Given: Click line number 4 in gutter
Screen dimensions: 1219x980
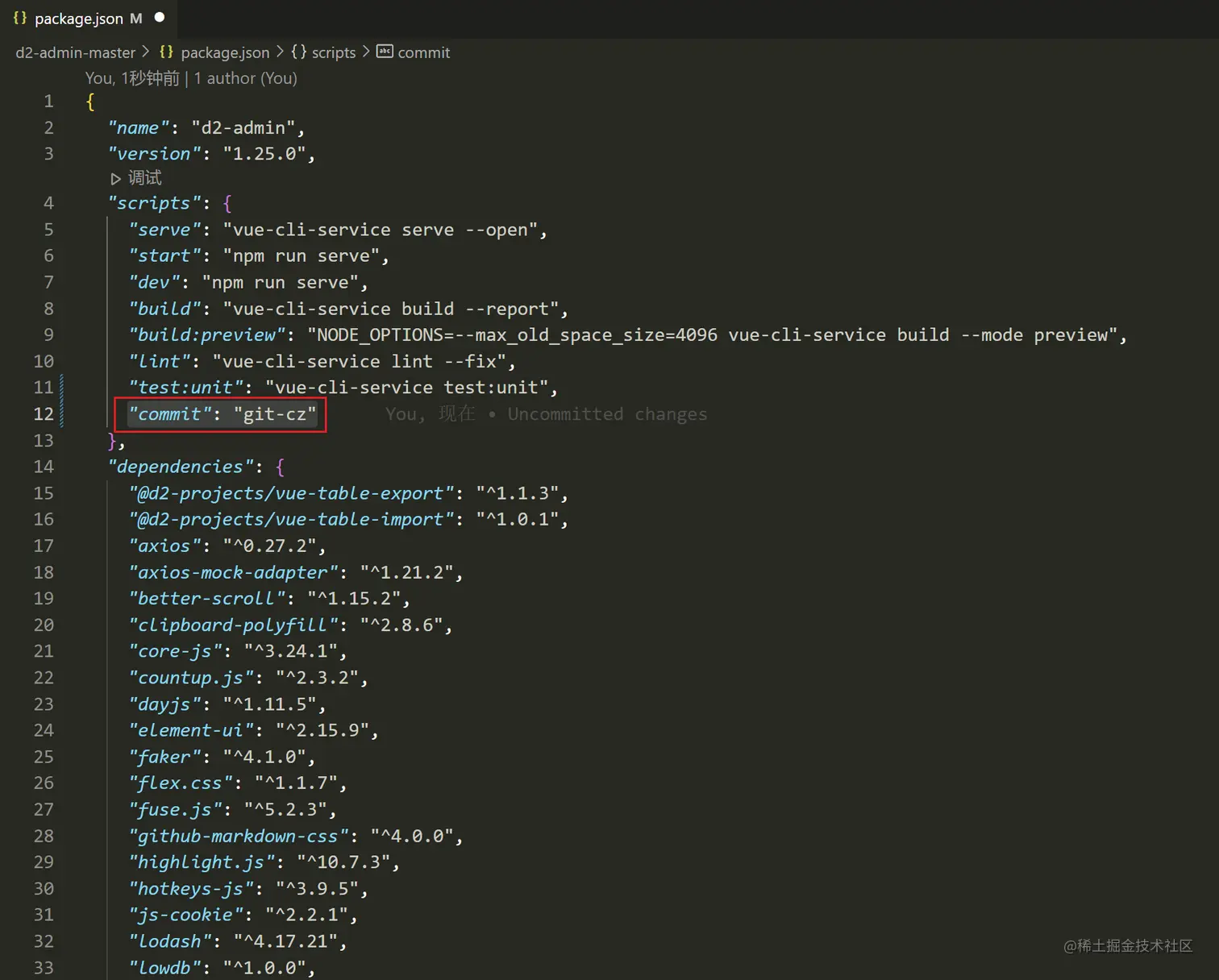Looking at the screenshot, I should coord(48,203).
